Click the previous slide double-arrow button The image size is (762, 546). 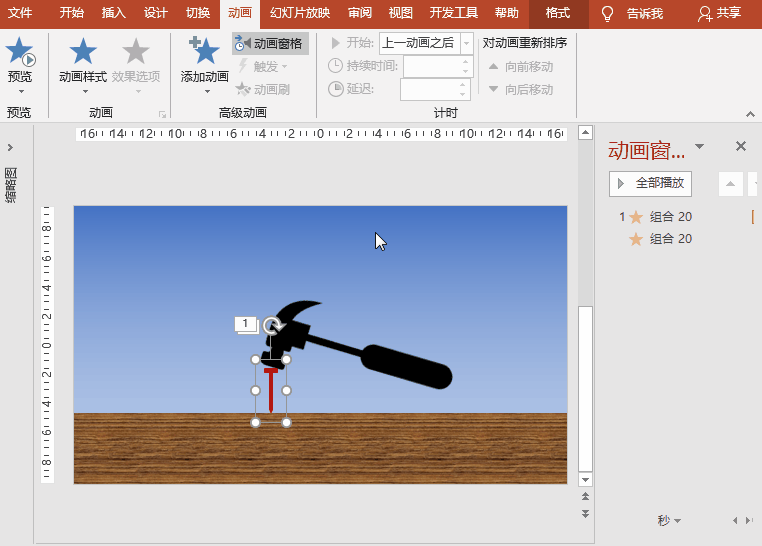pyautogui.click(x=586, y=496)
